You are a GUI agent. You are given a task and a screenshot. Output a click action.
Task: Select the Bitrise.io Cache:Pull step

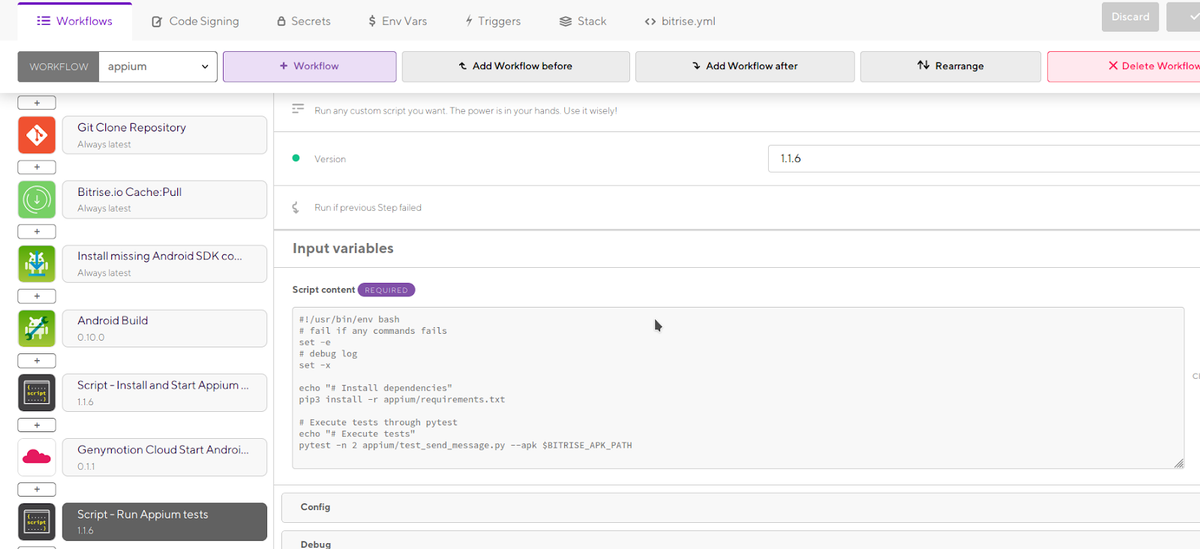pyautogui.click(x=165, y=199)
